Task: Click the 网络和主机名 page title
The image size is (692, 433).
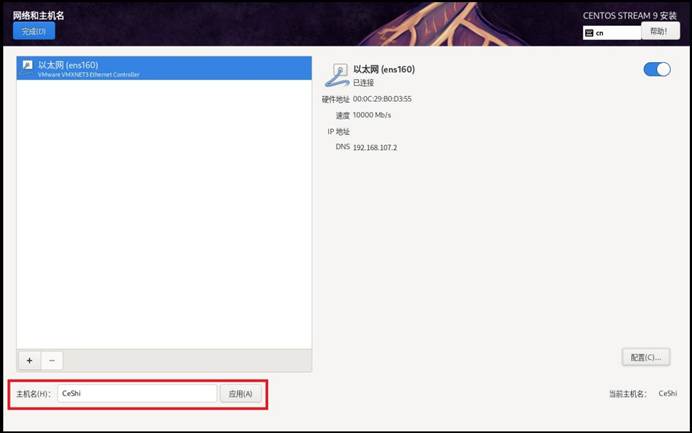Action: [38, 15]
